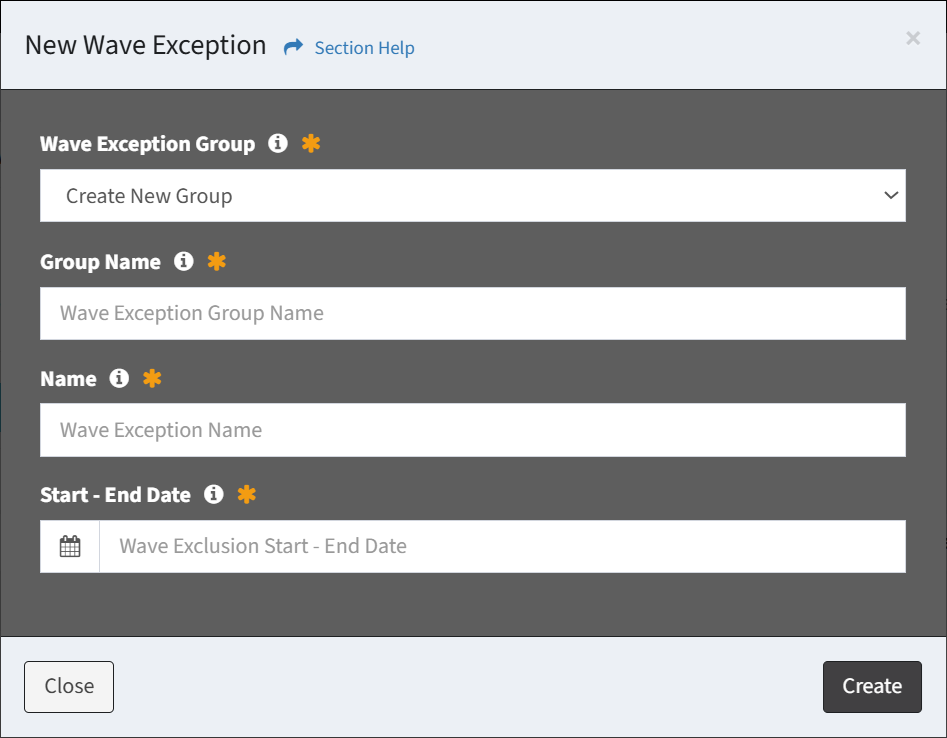
Task: Select the Wave Exclusion Start - End Date field
Action: tap(502, 547)
